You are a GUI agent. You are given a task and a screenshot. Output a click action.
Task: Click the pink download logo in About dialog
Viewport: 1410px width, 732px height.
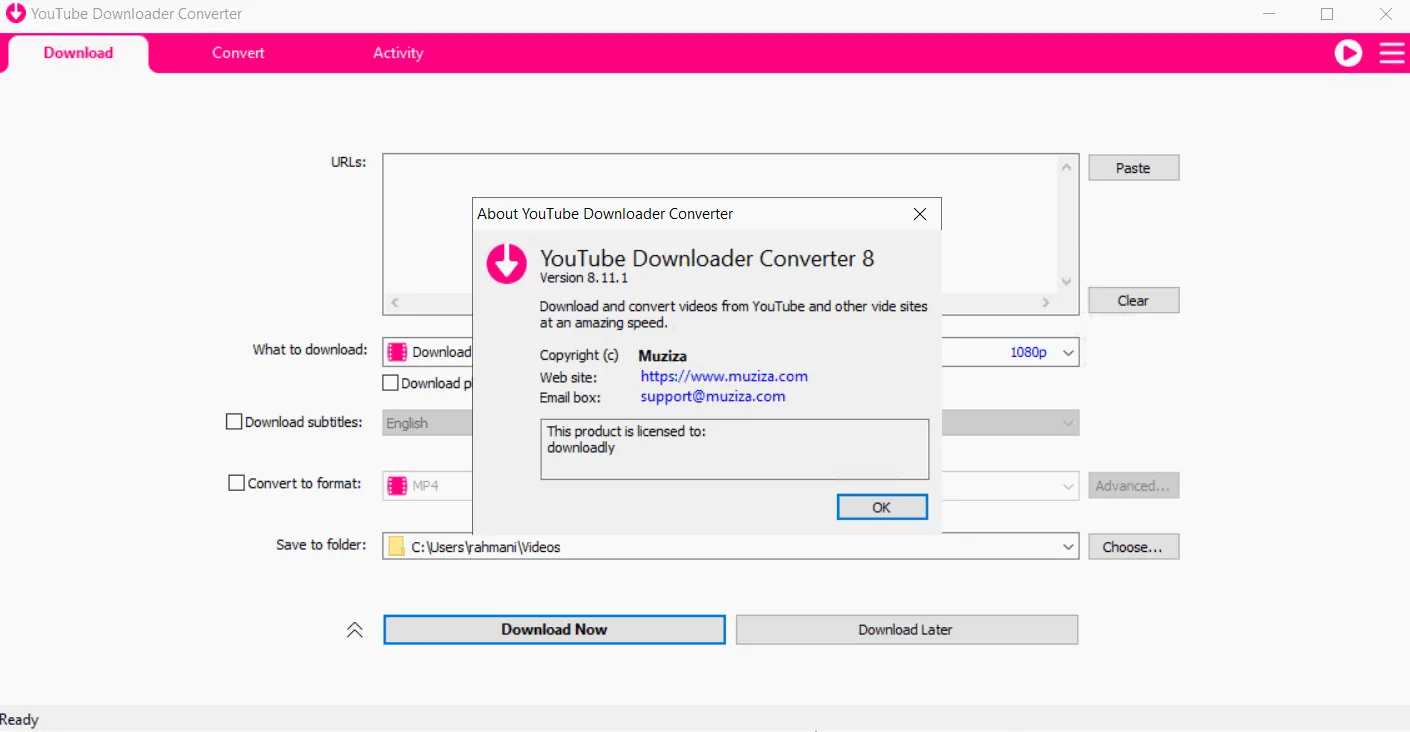506,263
